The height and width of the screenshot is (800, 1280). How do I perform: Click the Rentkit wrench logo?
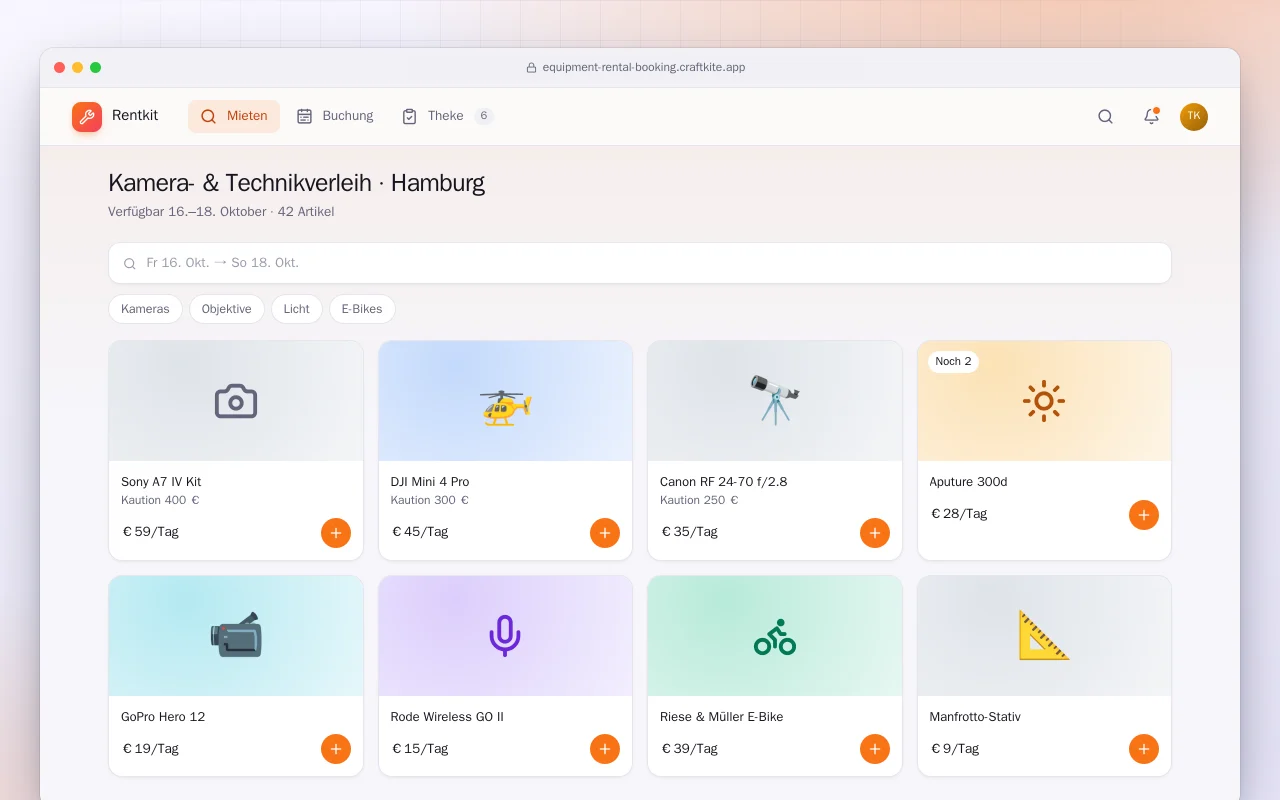tap(87, 116)
